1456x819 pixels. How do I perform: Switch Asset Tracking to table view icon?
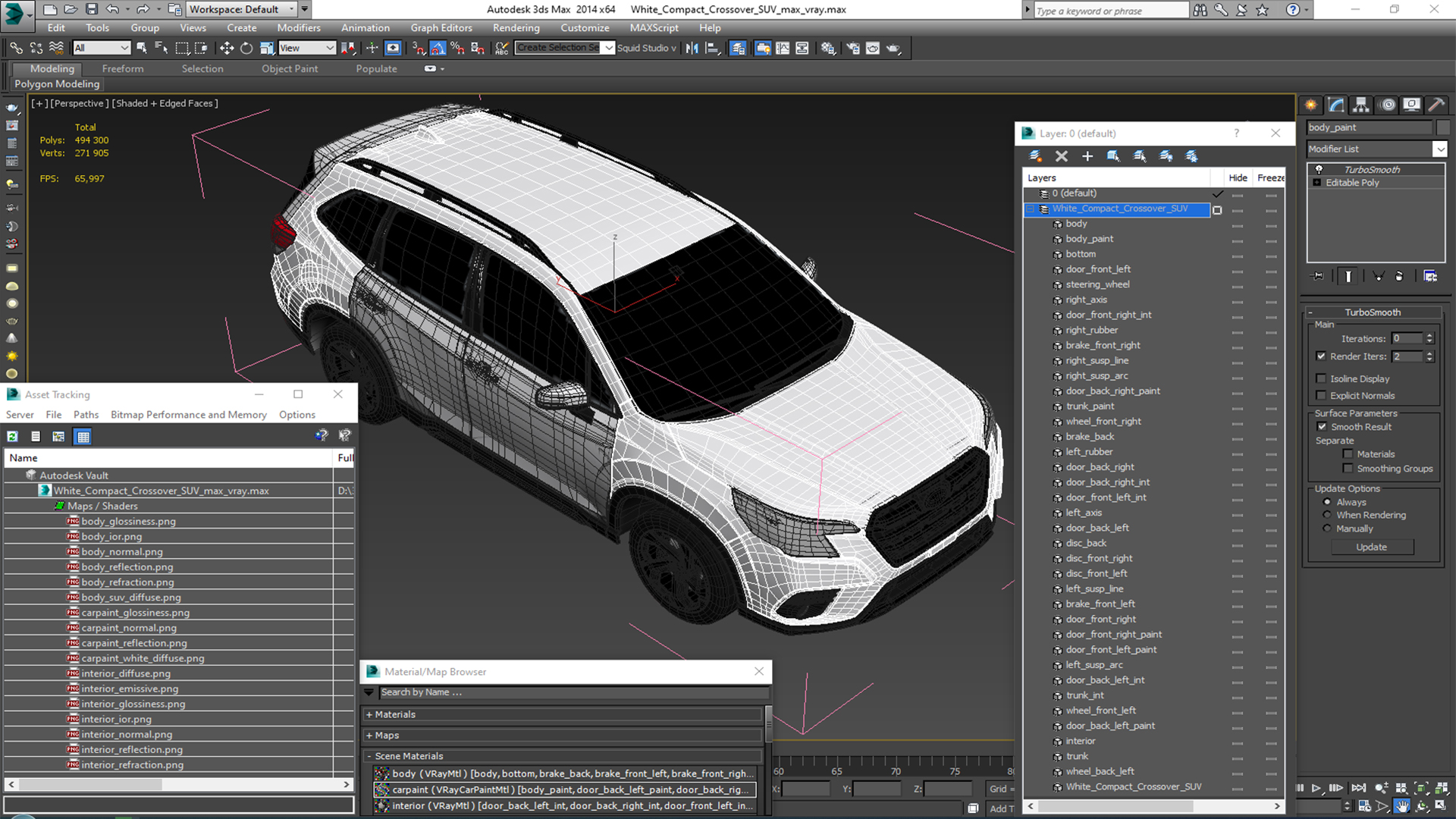point(83,436)
